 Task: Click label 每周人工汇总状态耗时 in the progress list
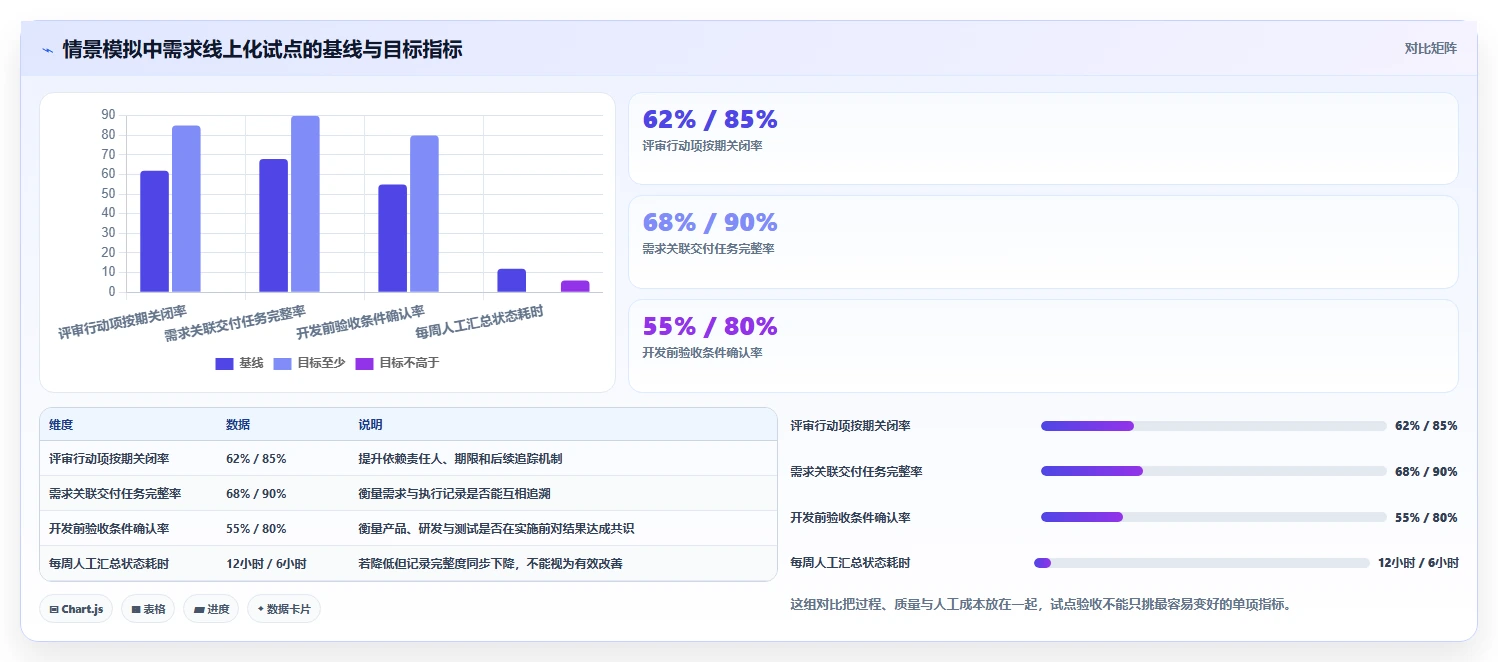(850, 563)
